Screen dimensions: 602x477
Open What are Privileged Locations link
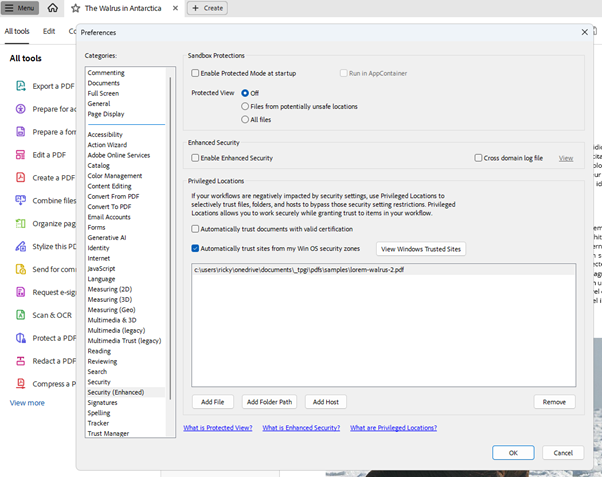tap(393, 428)
